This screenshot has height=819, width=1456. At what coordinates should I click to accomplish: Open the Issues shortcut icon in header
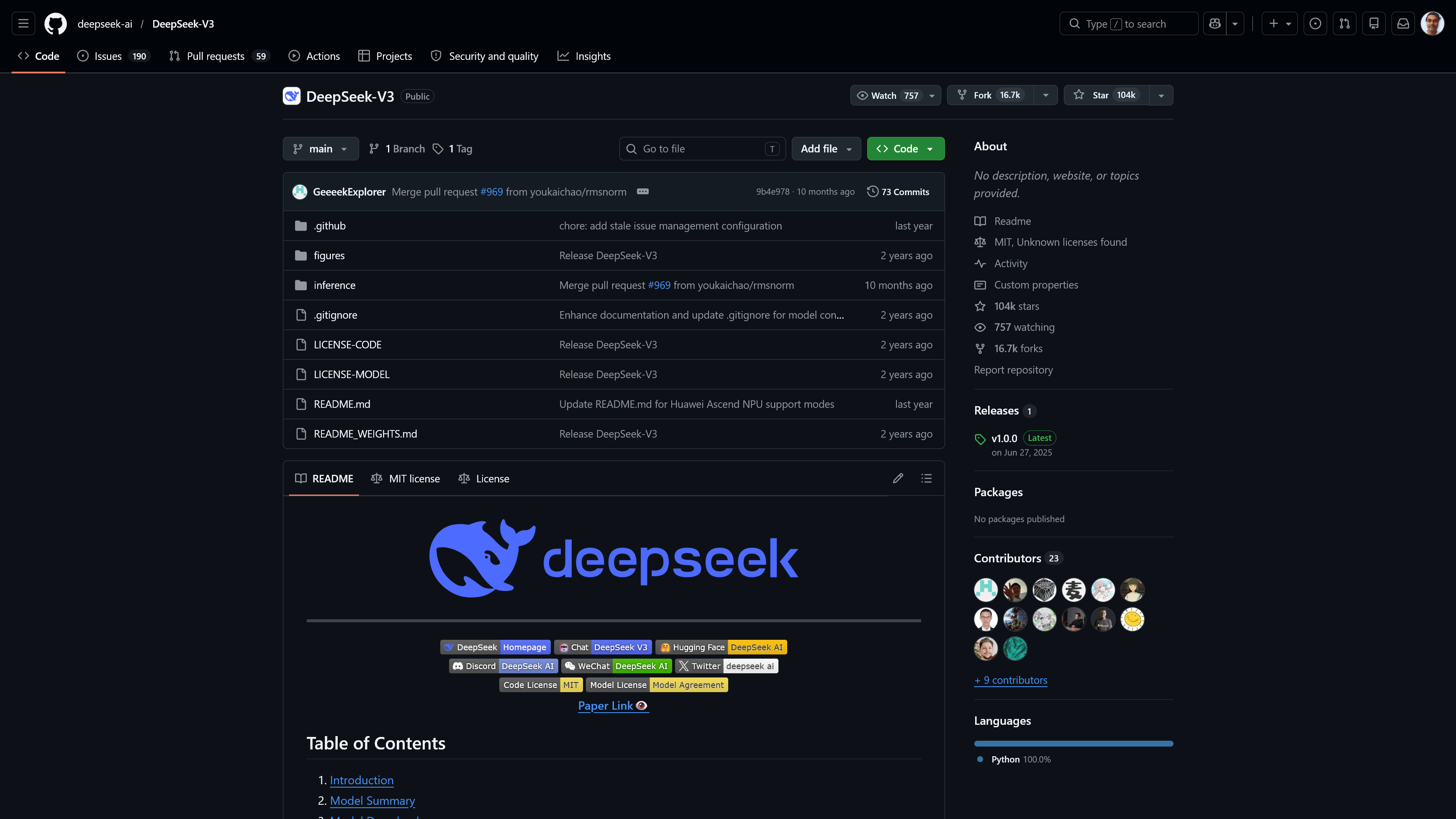point(1315,24)
